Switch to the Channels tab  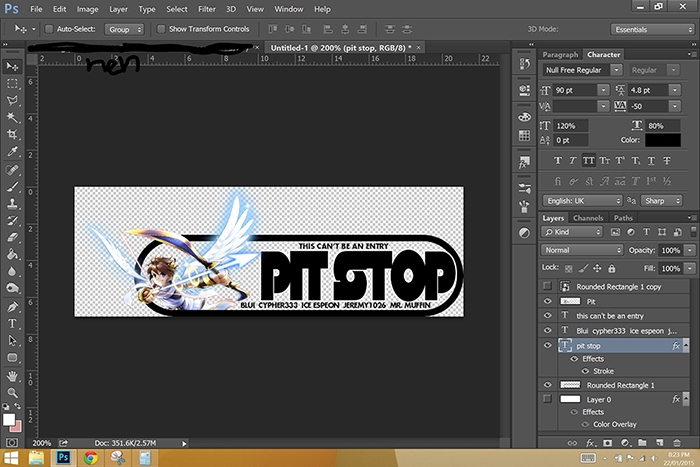click(588, 218)
